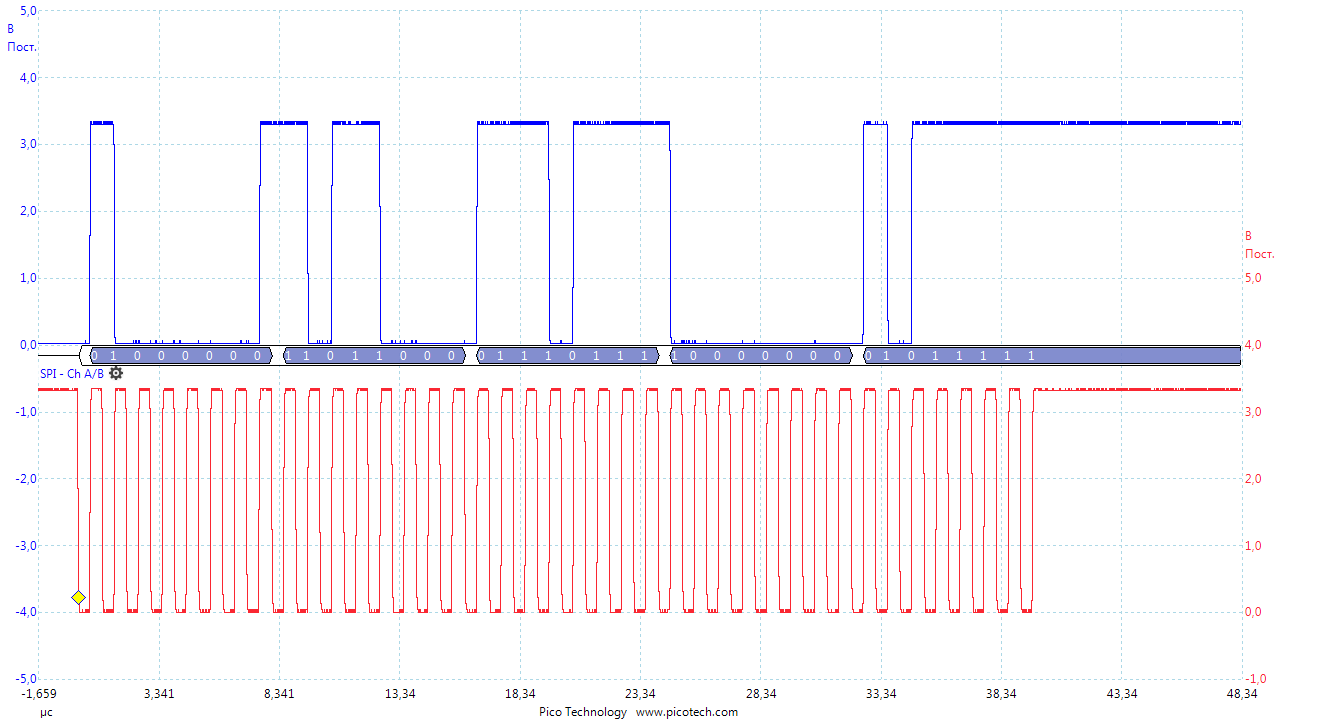Screen dimensions: 1329x720
Task: Click the 33,34 time axis label
Action: tap(881, 694)
